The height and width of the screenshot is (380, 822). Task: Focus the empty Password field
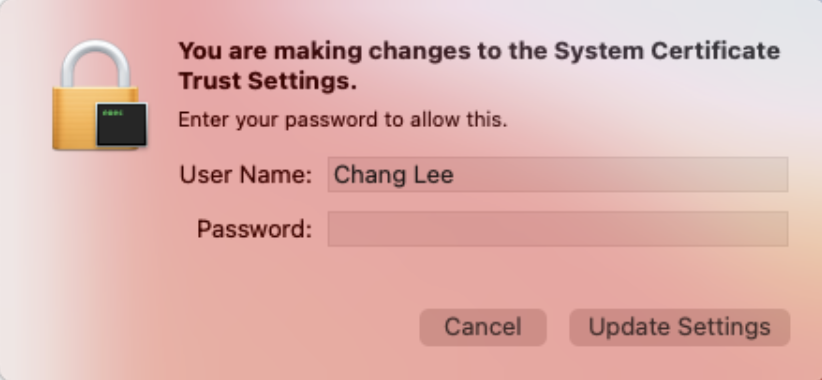pos(558,229)
